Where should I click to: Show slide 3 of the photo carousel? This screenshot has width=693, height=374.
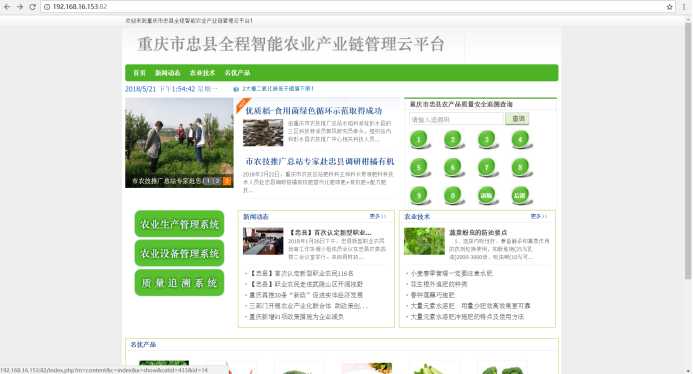click(x=227, y=181)
